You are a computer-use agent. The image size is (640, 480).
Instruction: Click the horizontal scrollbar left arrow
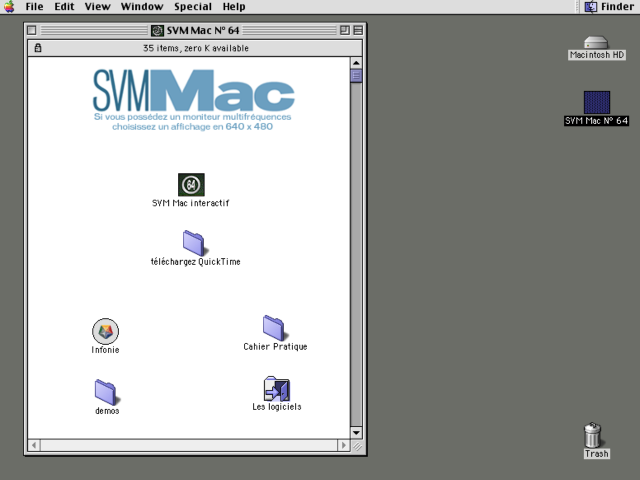pos(34,445)
